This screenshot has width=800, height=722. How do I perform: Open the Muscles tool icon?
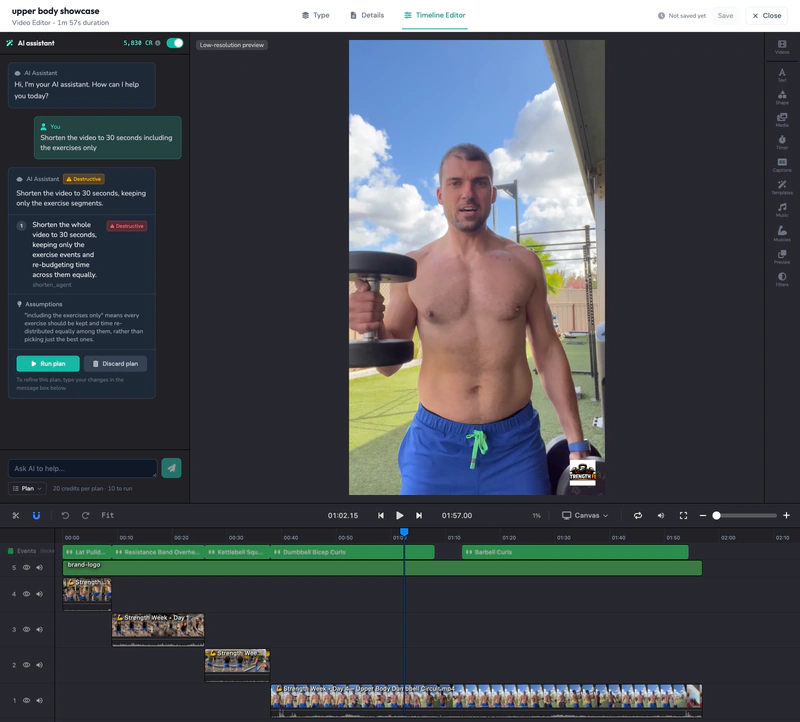[x=782, y=234]
